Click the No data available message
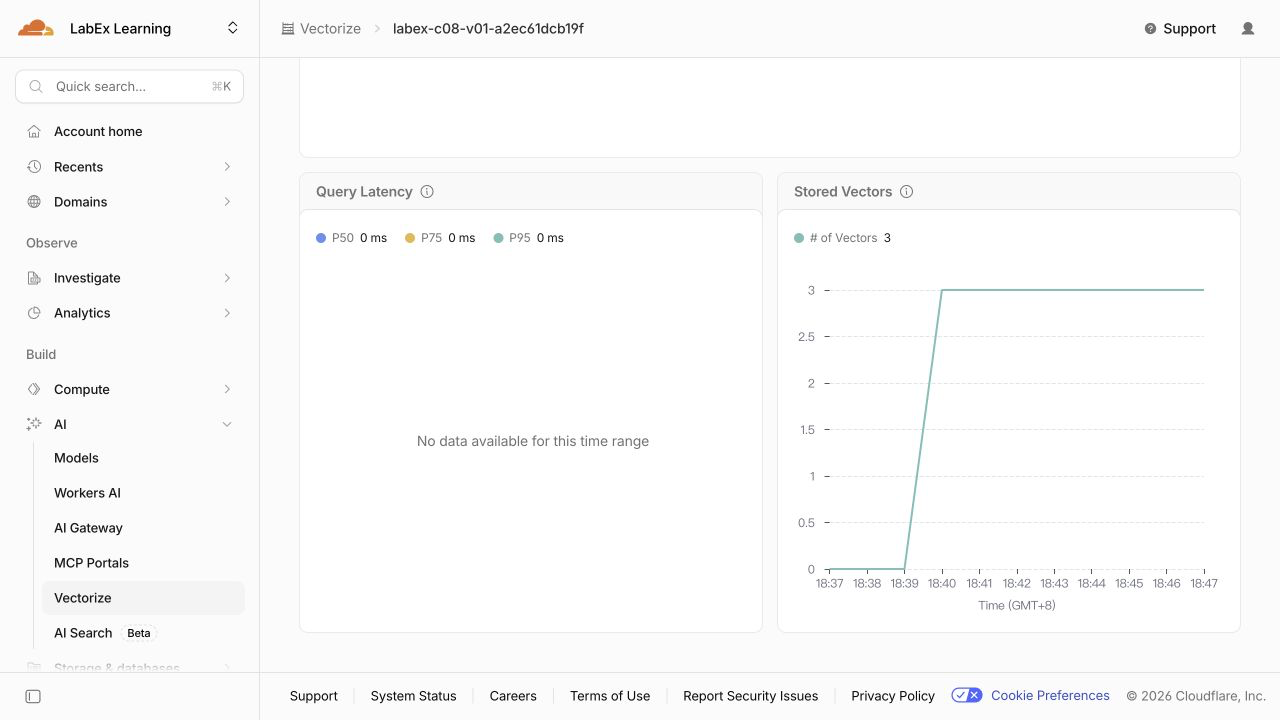 (x=533, y=441)
